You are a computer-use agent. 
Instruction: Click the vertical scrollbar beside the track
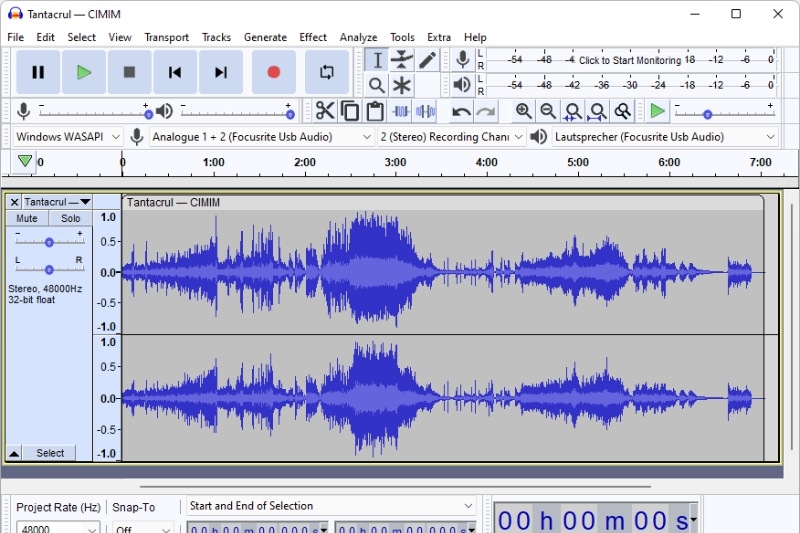click(x=791, y=326)
